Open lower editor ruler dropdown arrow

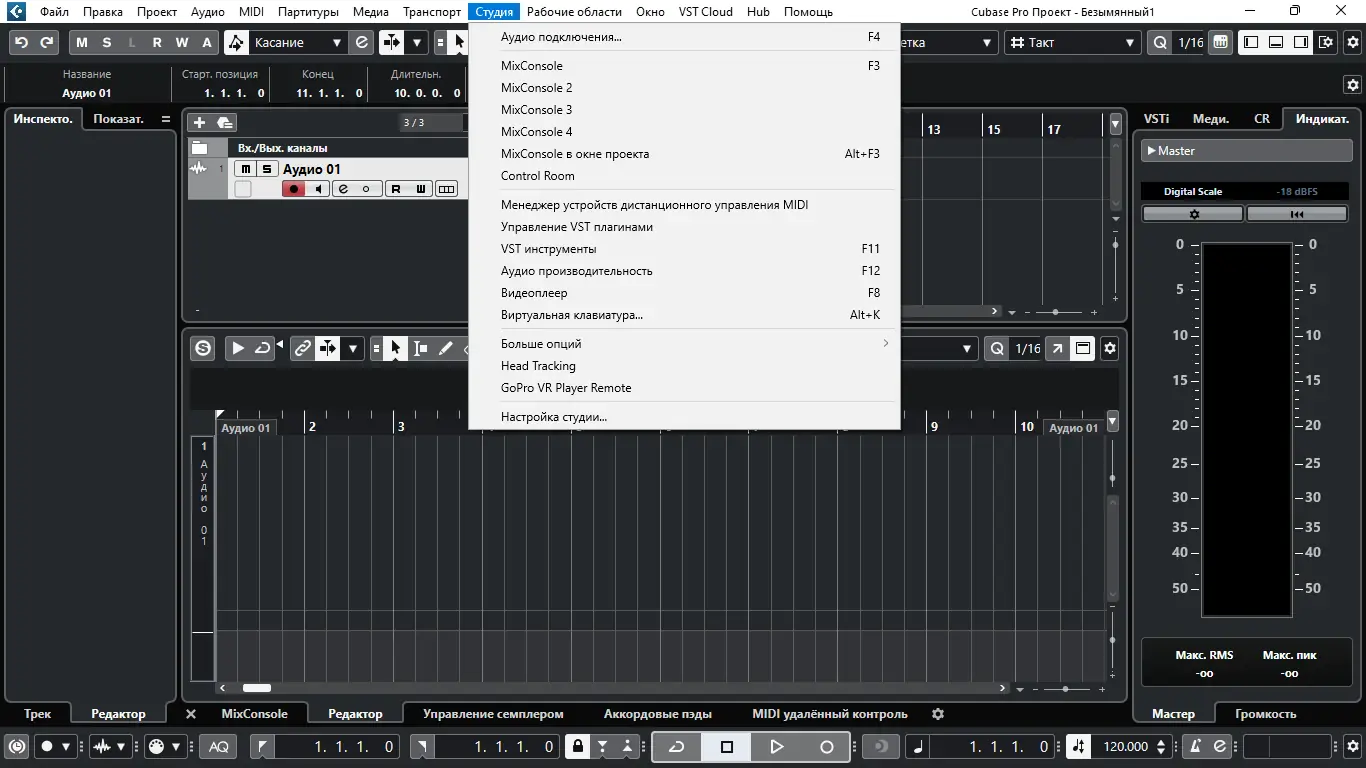point(1112,422)
